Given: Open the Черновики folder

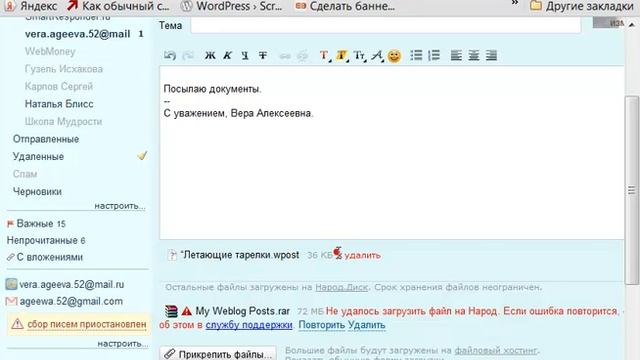Looking at the screenshot, I should (37, 192).
